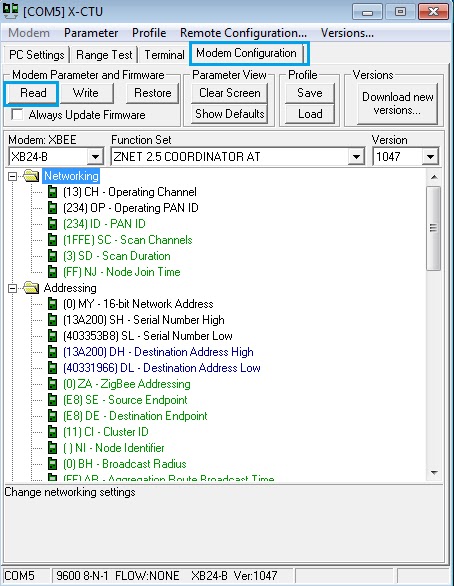Image resolution: width=454 pixels, height=586 pixels.
Task: Select the Networking tree label
Action: pyautogui.click(x=71, y=176)
